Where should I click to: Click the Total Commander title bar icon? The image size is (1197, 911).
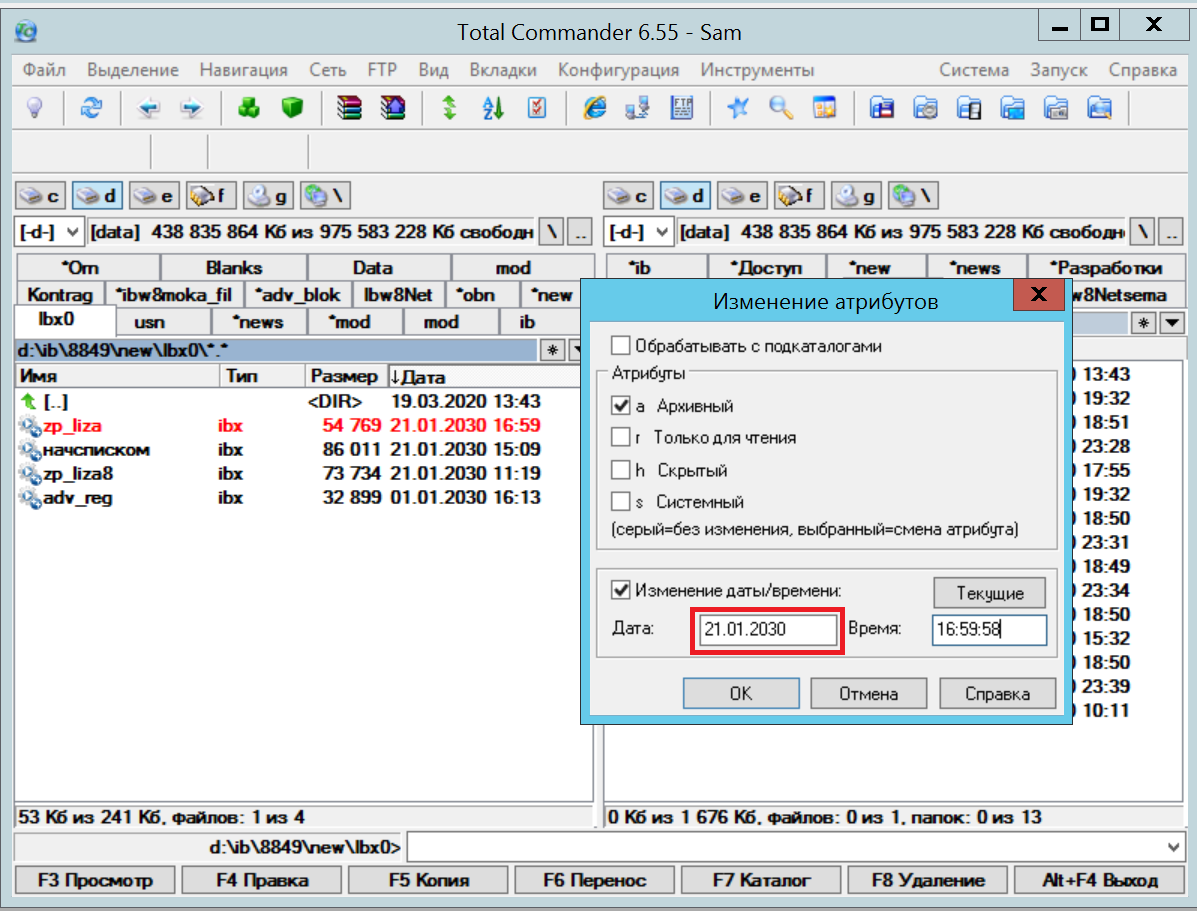point(26,31)
